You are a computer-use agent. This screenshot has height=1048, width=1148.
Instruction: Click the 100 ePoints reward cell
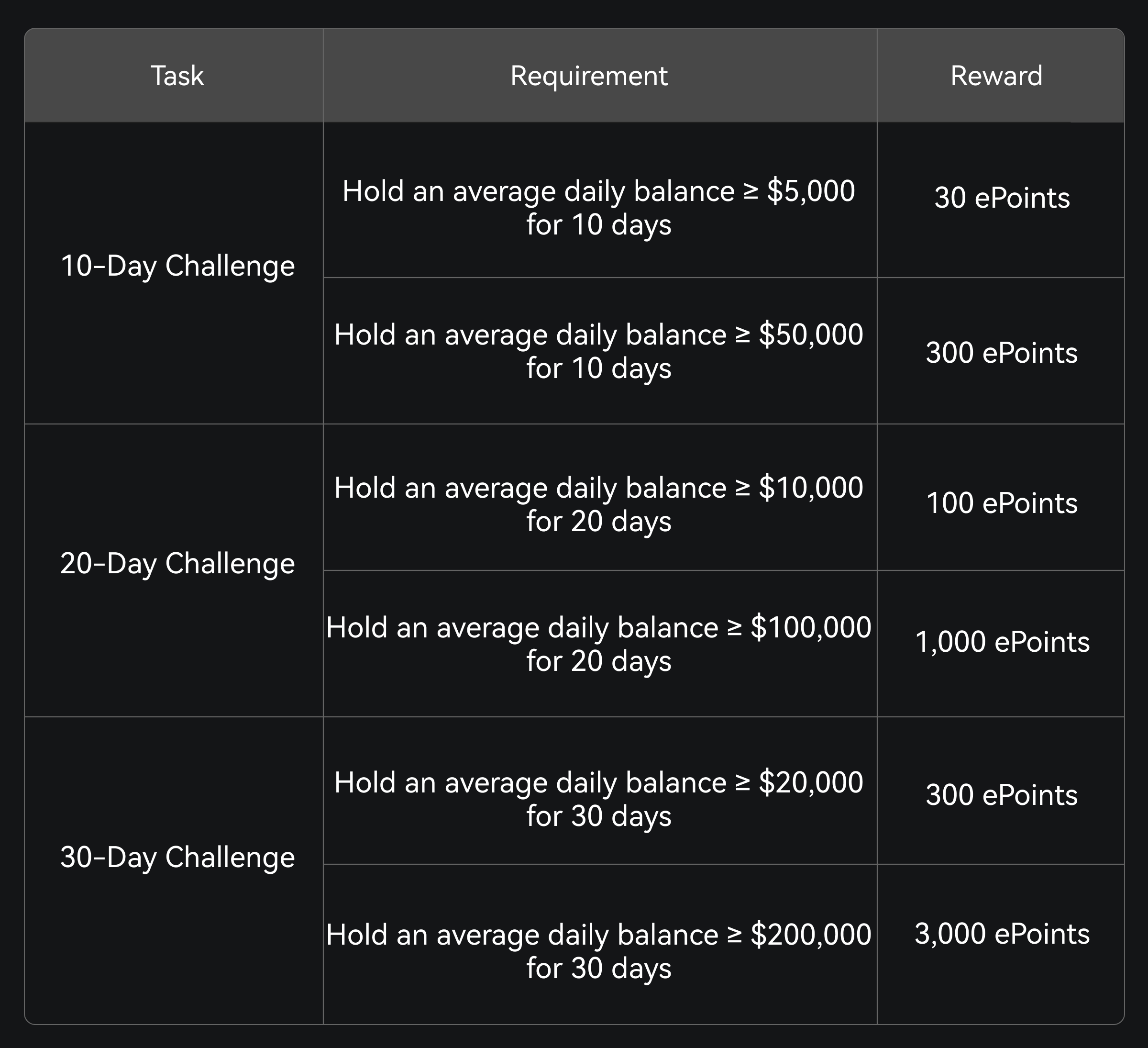[x=1002, y=503]
